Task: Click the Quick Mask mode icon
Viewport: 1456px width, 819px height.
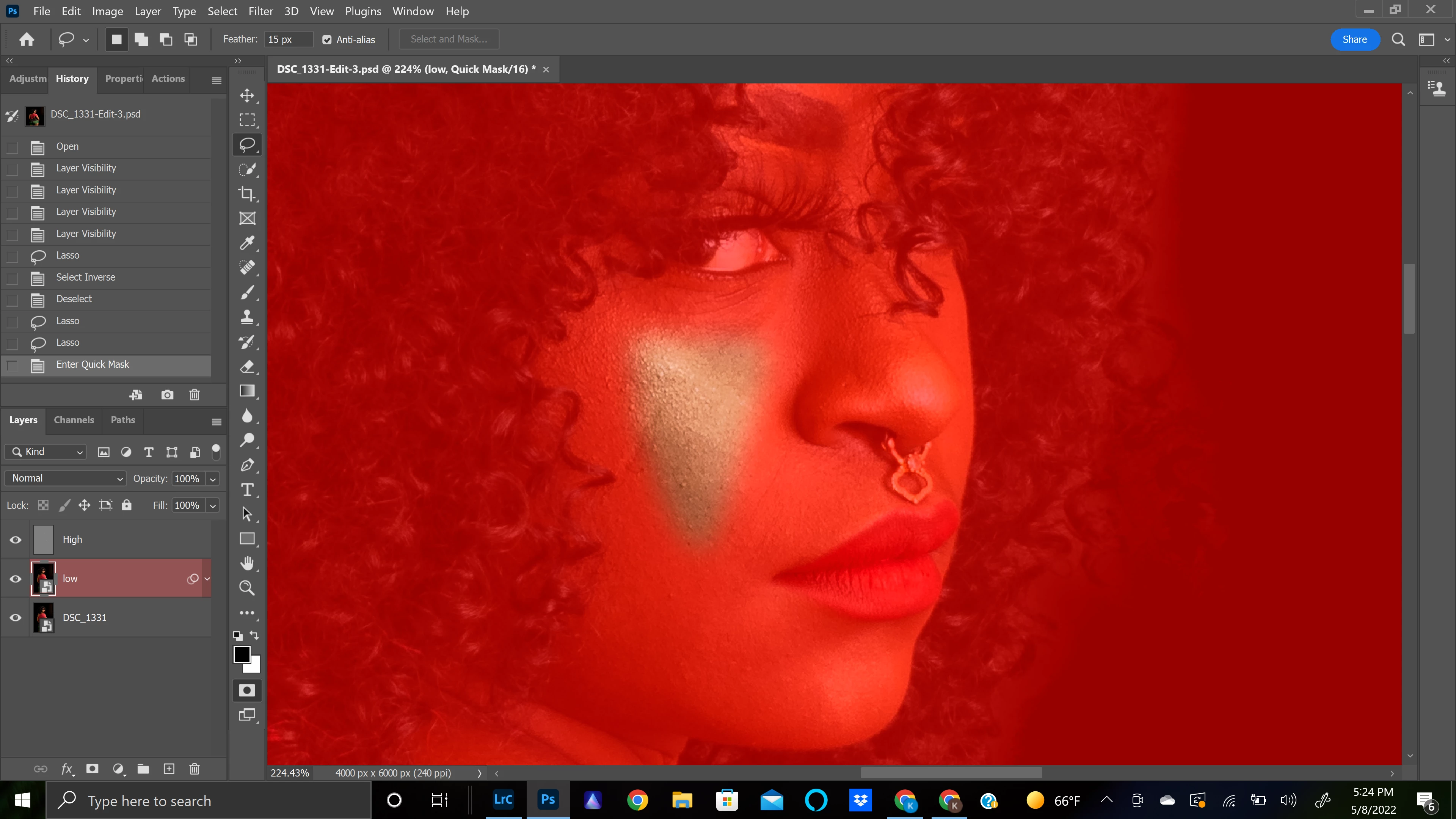Action: coord(247,690)
